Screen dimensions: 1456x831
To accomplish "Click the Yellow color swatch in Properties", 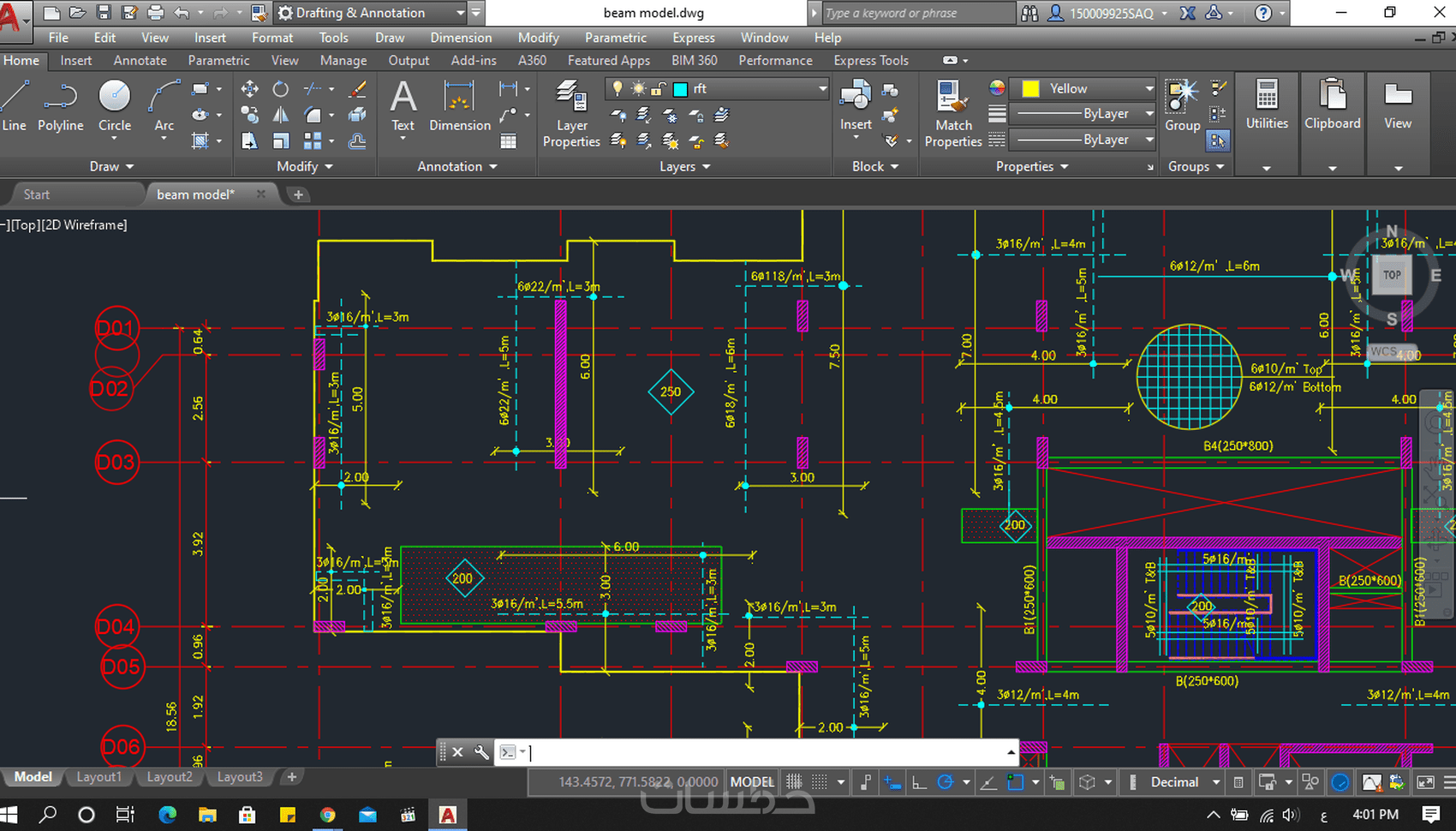I will tap(1031, 88).
